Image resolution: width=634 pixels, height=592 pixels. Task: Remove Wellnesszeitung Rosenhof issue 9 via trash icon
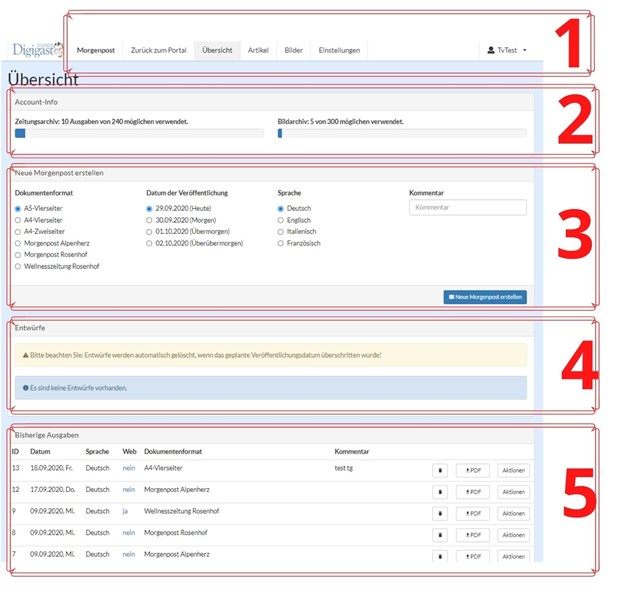[x=440, y=513]
